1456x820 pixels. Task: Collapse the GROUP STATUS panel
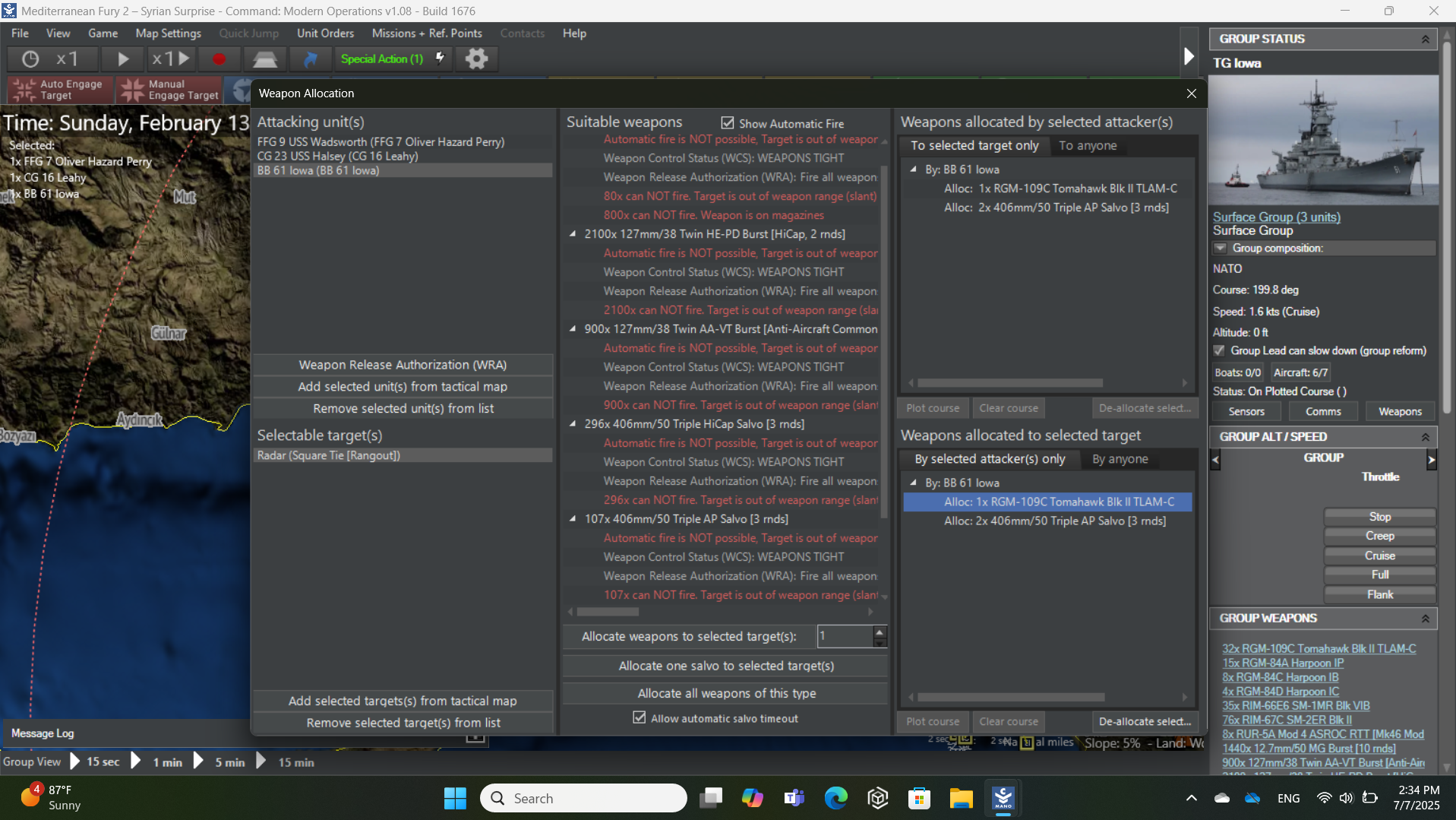point(1425,39)
